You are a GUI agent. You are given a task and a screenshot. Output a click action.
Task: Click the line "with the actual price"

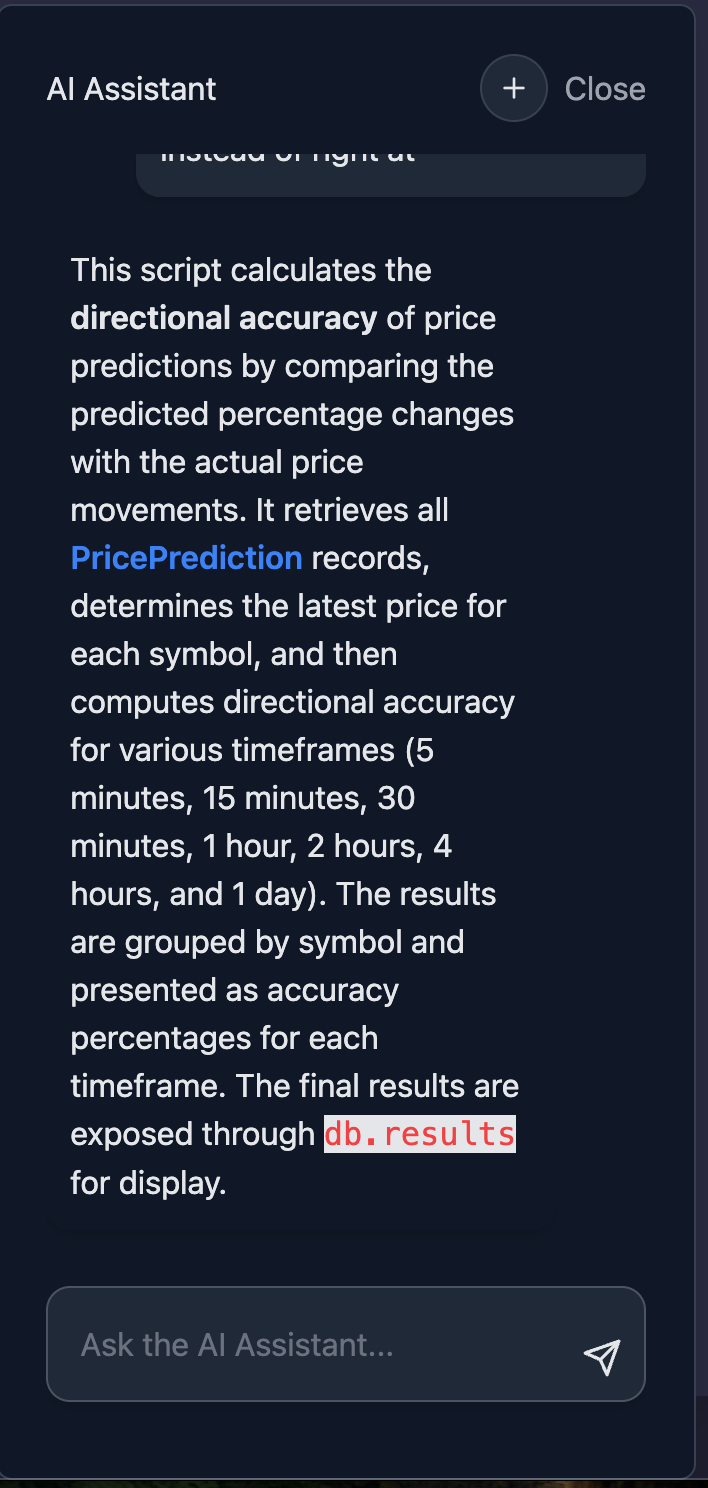tap(216, 462)
